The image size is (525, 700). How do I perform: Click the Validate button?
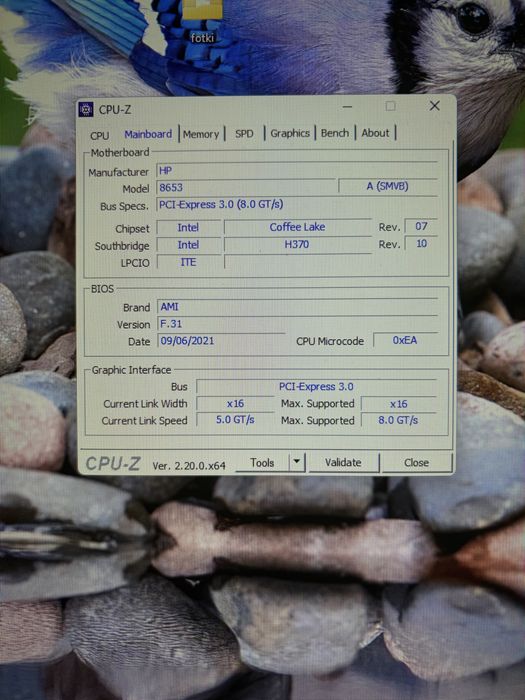343,462
